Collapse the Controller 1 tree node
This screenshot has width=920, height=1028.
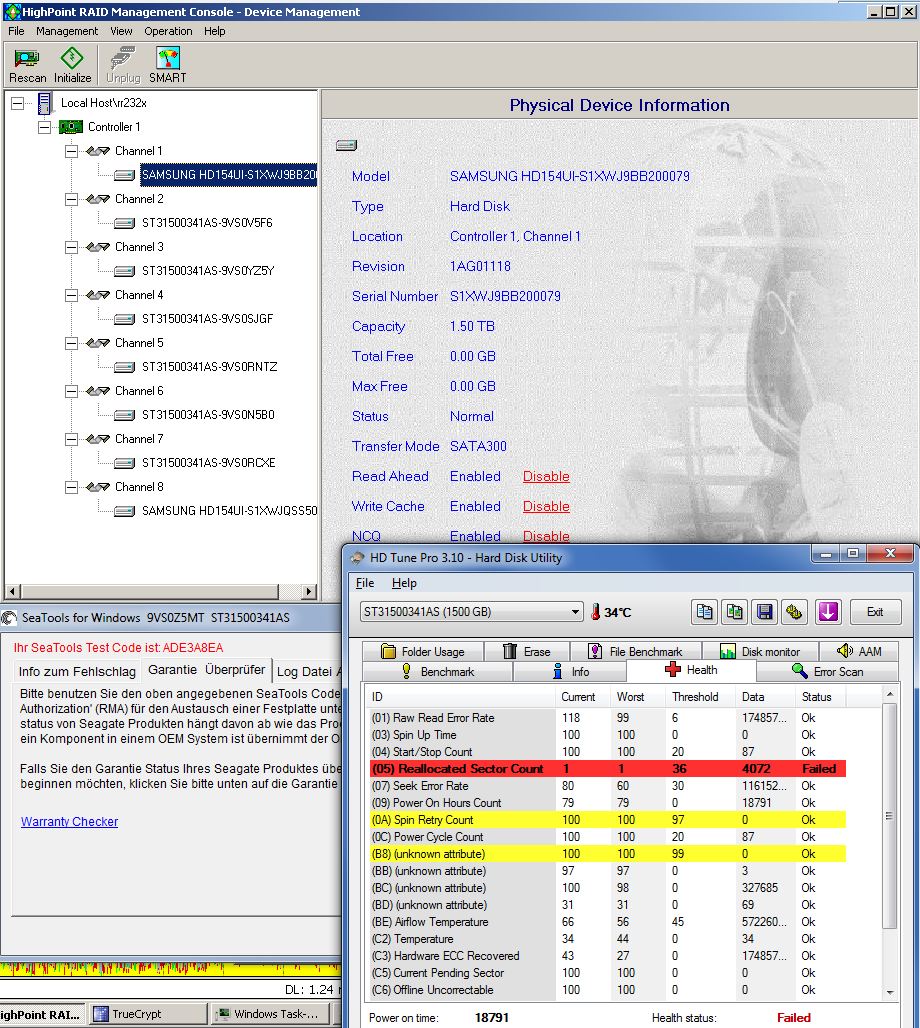[x=44, y=127]
